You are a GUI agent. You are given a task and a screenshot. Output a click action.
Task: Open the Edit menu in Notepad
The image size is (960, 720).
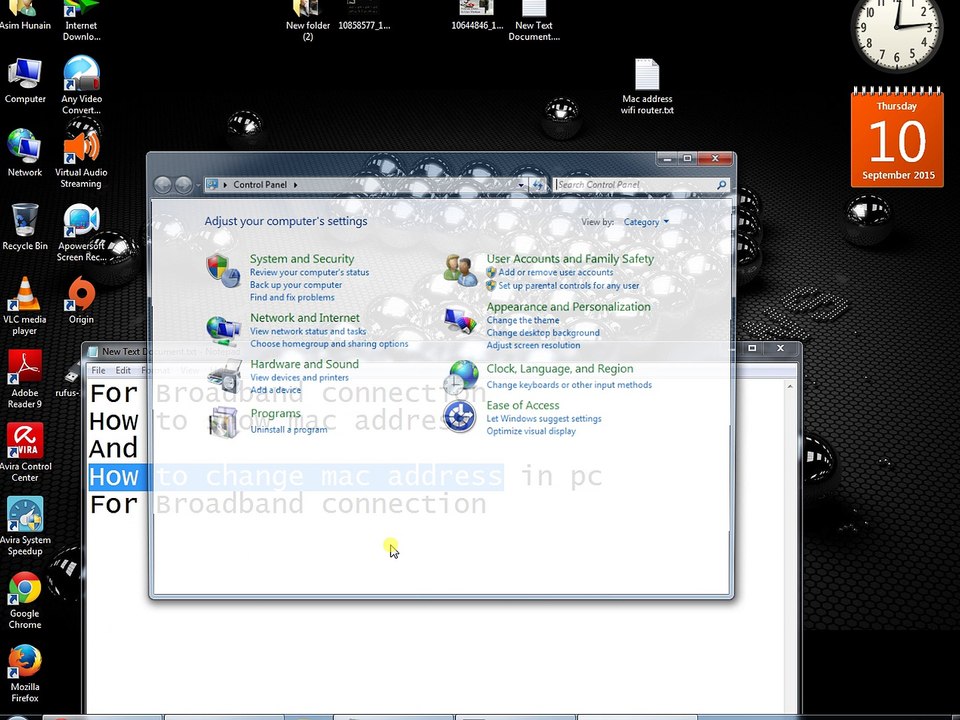pyautogui.click(x=123, y=370)
